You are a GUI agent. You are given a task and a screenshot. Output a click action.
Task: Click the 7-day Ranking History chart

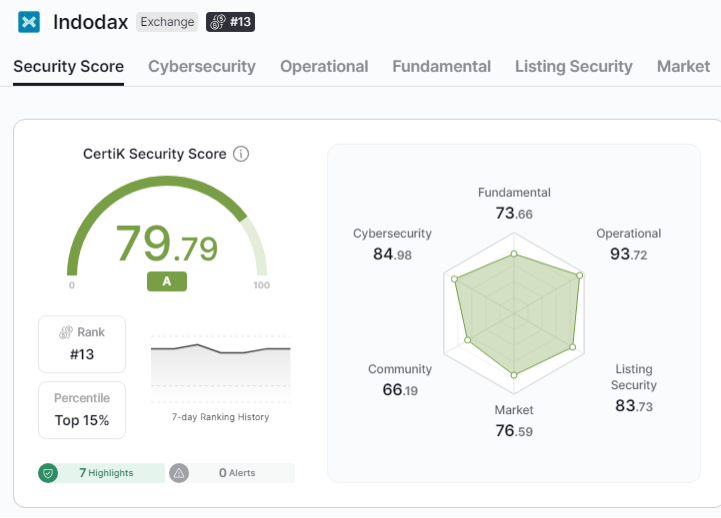[220, 370]
